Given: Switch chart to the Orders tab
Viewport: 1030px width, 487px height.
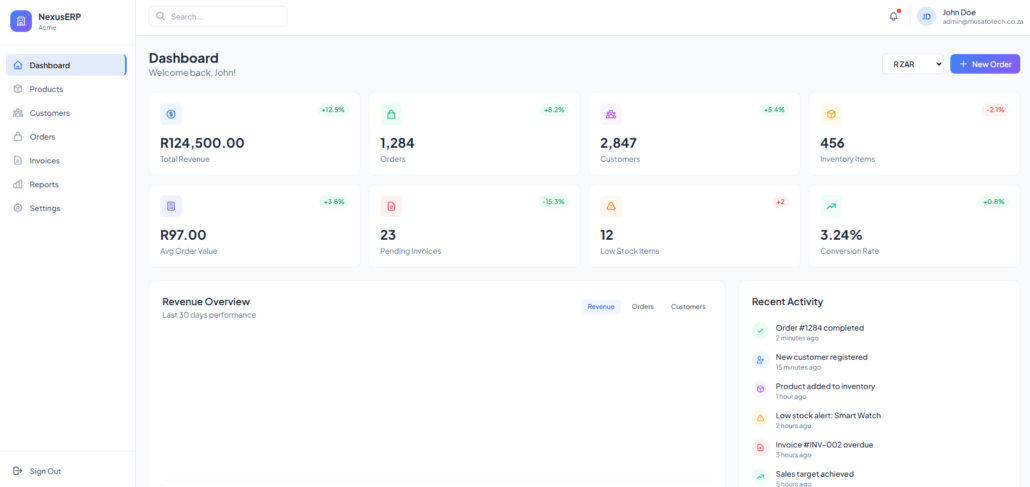Looking at the screenshot, I should coord(643,307).
